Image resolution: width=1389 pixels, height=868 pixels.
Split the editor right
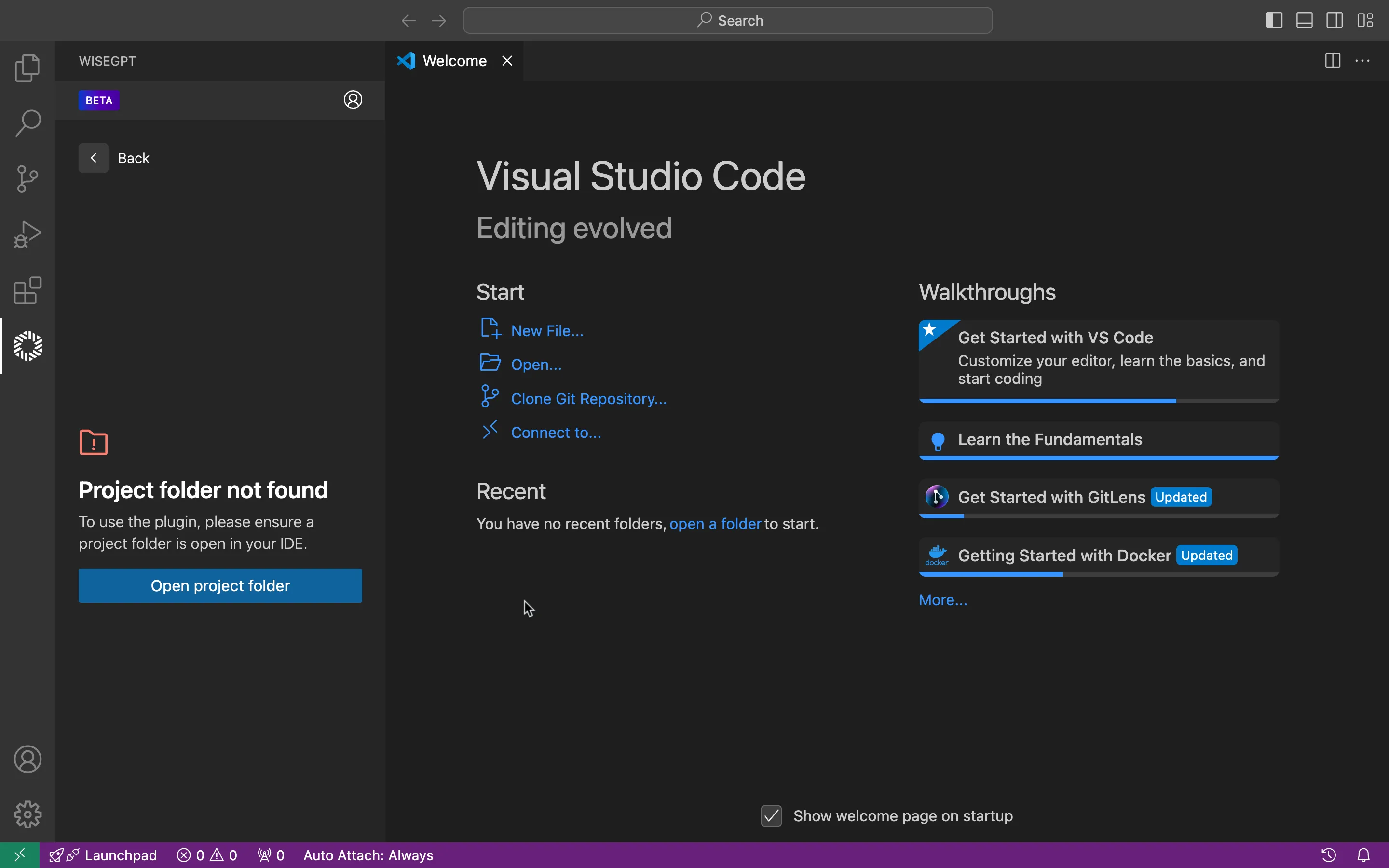pyautogui.click(x=1333, y=60)
